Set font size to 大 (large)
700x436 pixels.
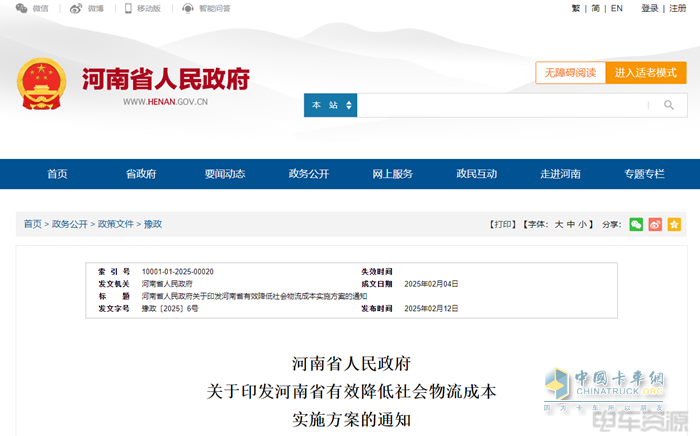coord(558,224)
